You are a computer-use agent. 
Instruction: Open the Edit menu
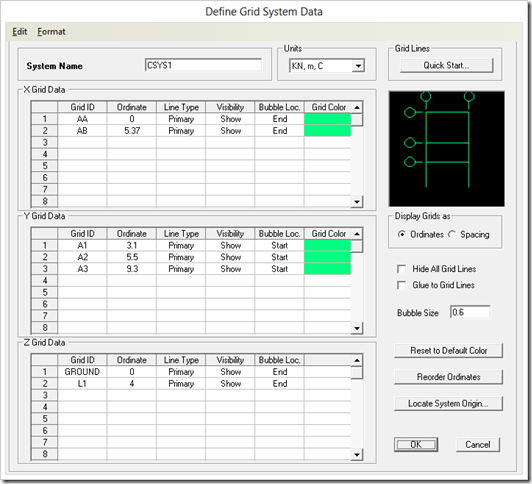coord(19,32)
